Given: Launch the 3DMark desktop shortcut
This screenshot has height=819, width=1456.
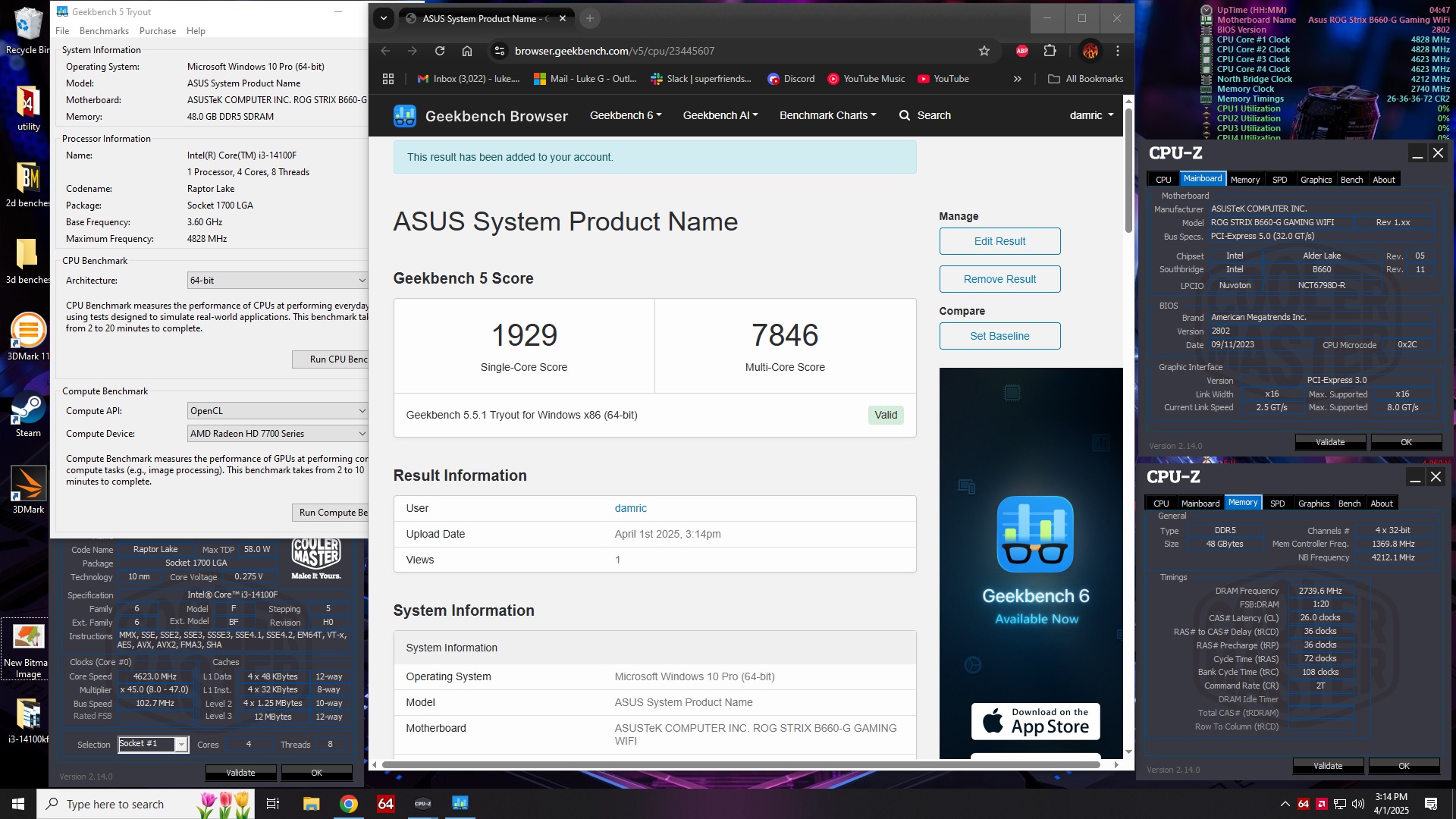Looking at the screenshot, I should tap(28, 490).
